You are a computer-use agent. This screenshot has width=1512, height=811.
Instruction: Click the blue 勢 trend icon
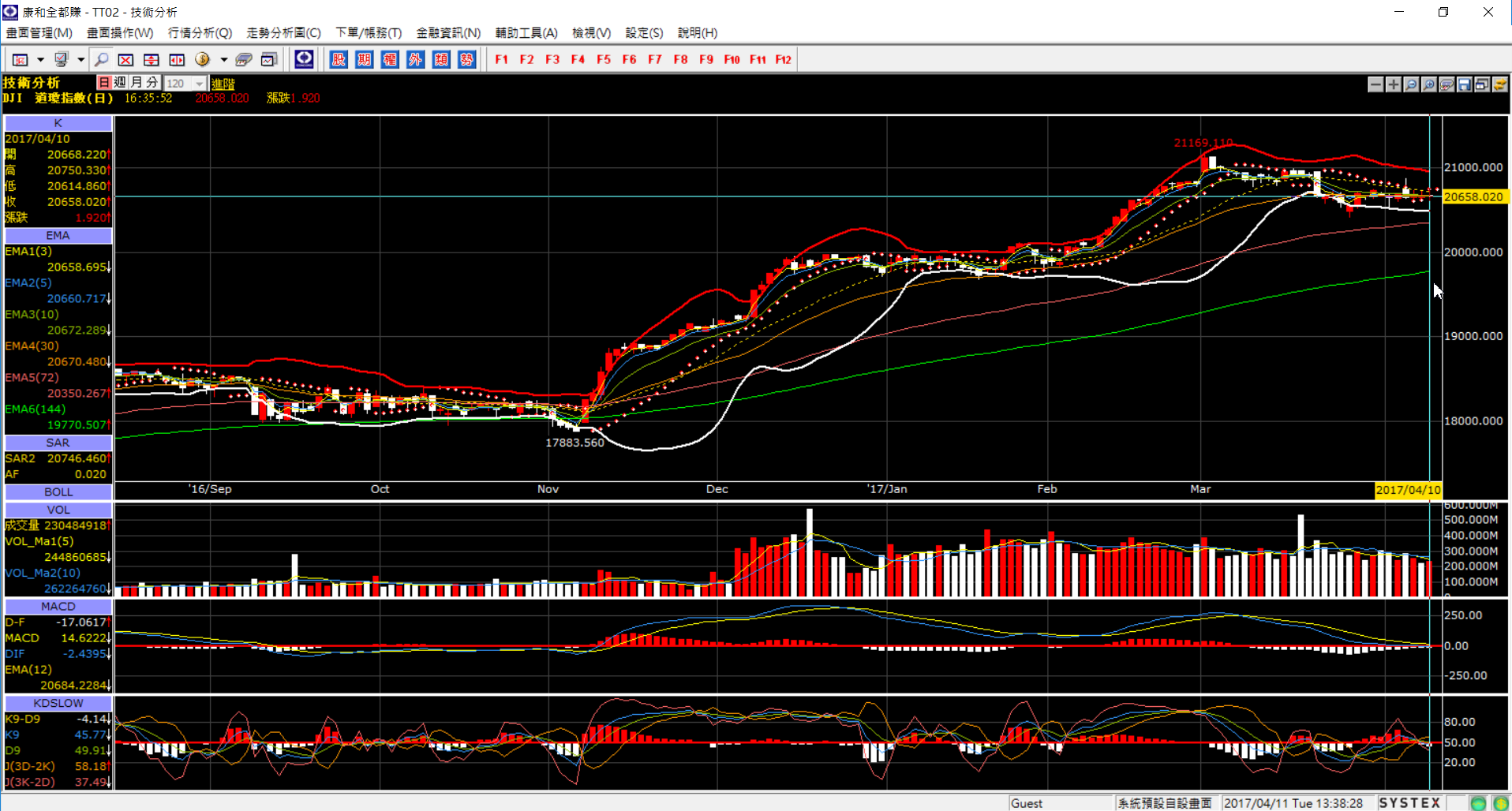click(466, 59)
